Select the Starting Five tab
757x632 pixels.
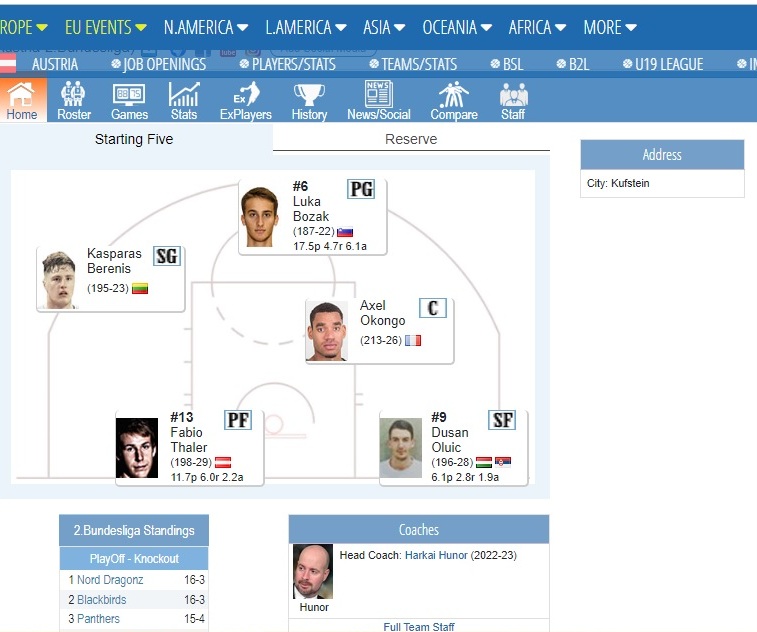[134, 139]
